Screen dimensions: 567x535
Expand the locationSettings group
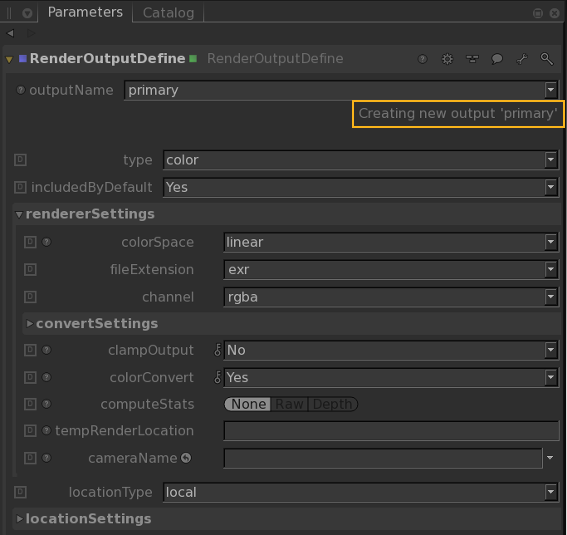[20, 519]
